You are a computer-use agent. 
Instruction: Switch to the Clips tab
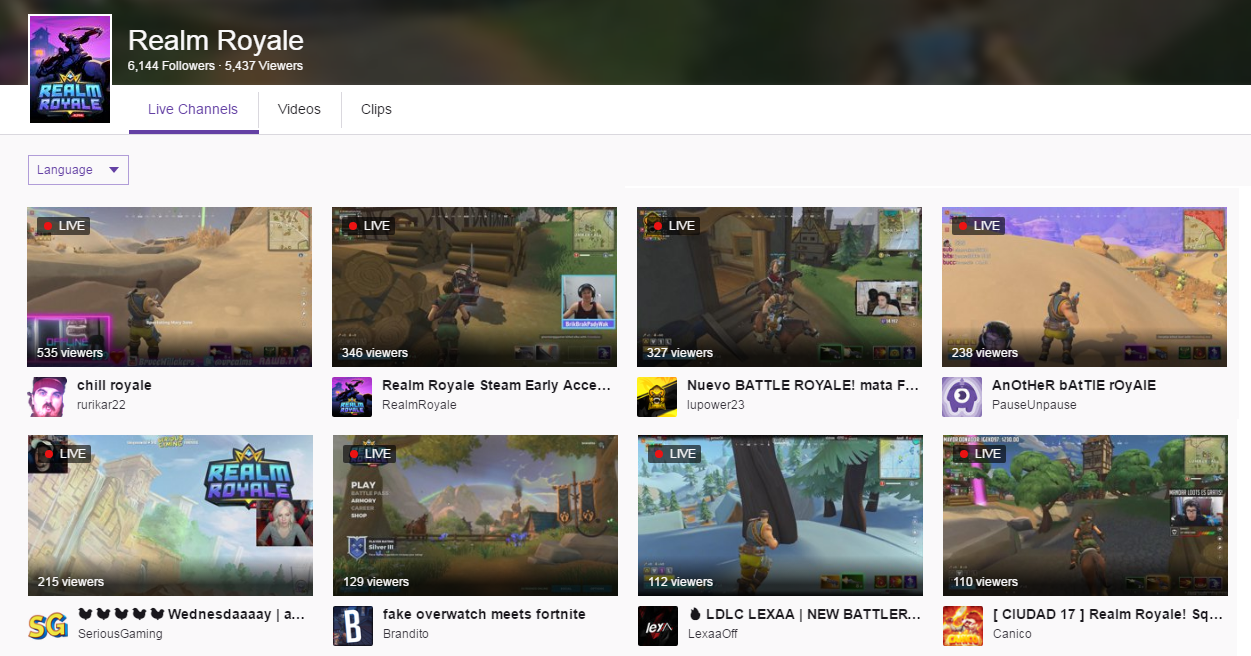click(x=376, y=110)
